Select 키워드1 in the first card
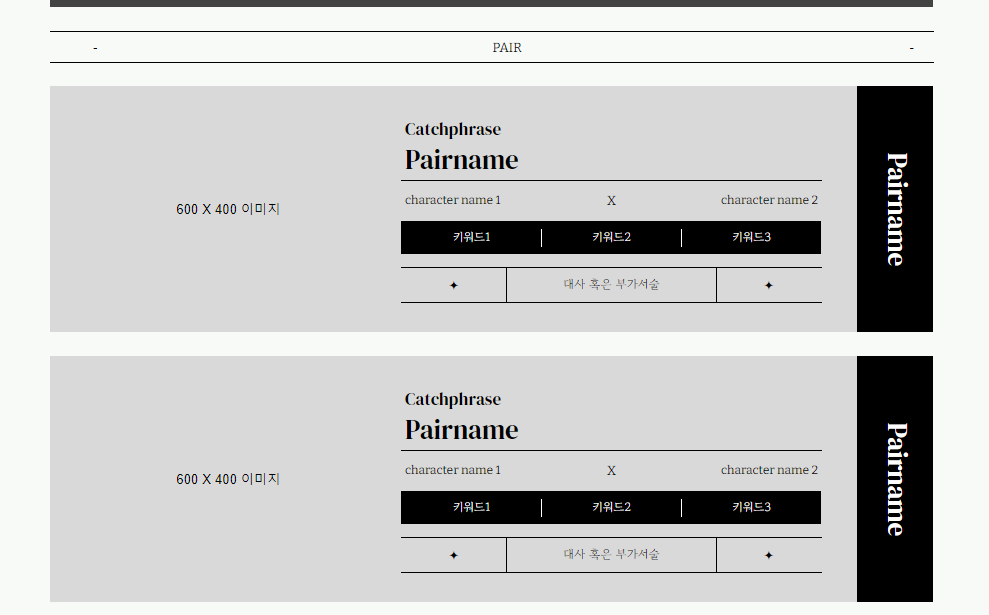 click(471, 237)
